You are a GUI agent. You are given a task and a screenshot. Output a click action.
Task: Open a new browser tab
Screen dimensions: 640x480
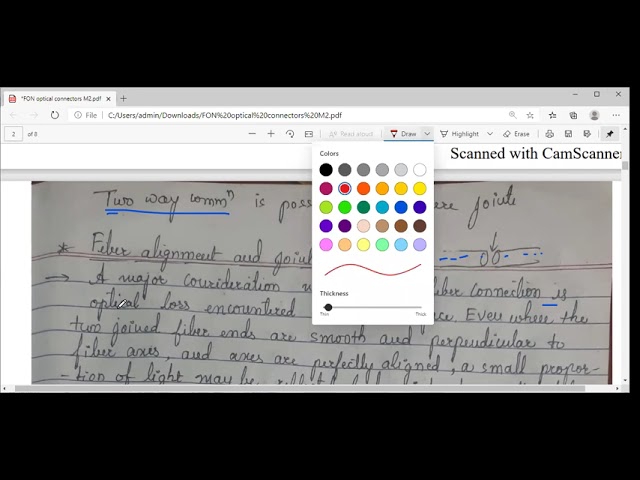[123, 98]
